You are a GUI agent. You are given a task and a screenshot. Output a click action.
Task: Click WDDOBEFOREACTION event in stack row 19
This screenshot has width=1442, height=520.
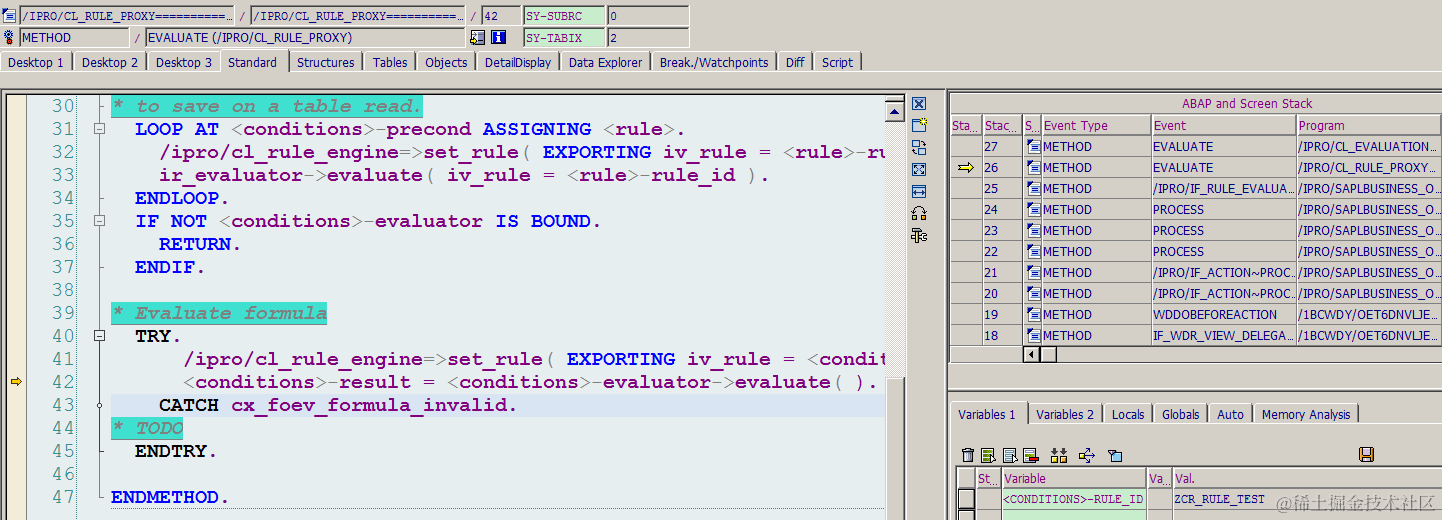[1223, 315]
